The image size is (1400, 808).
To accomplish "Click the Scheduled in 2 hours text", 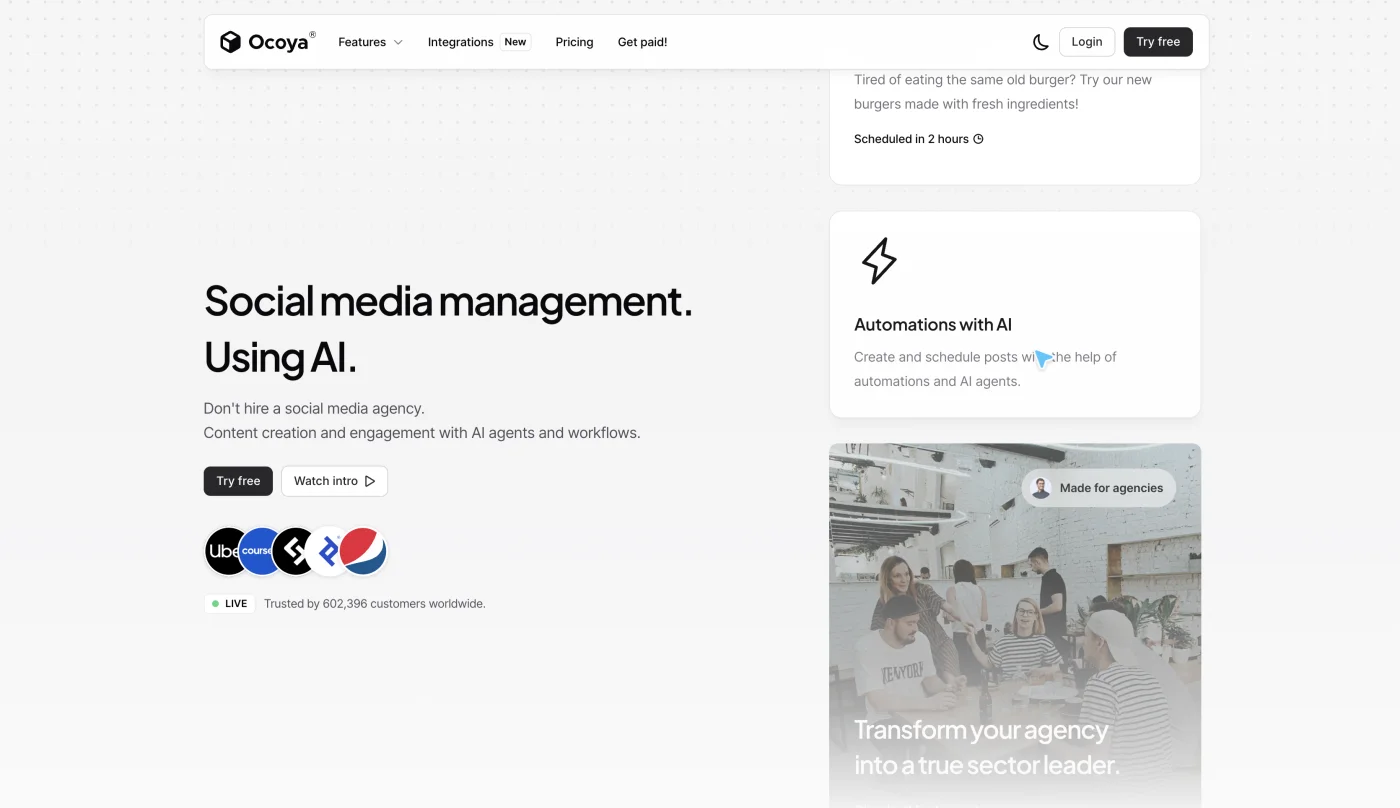I will click(911, 139).
